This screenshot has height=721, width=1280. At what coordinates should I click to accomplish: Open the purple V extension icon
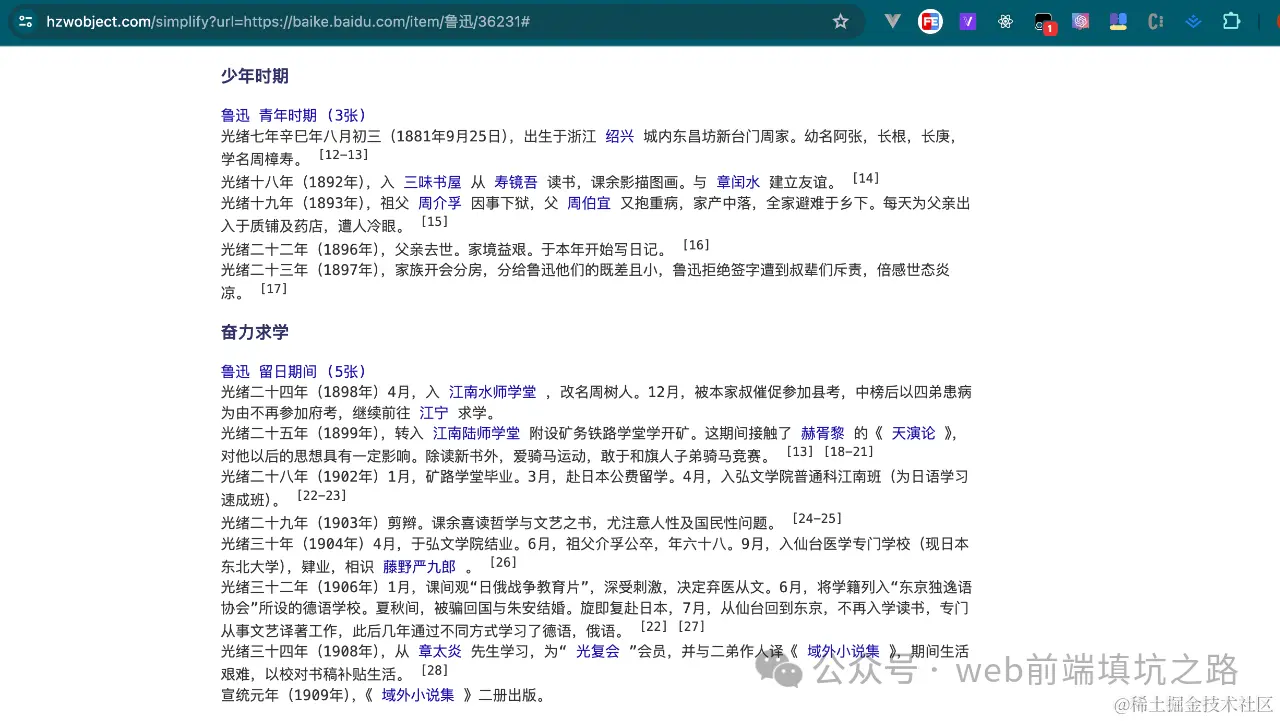pos(967,21)
